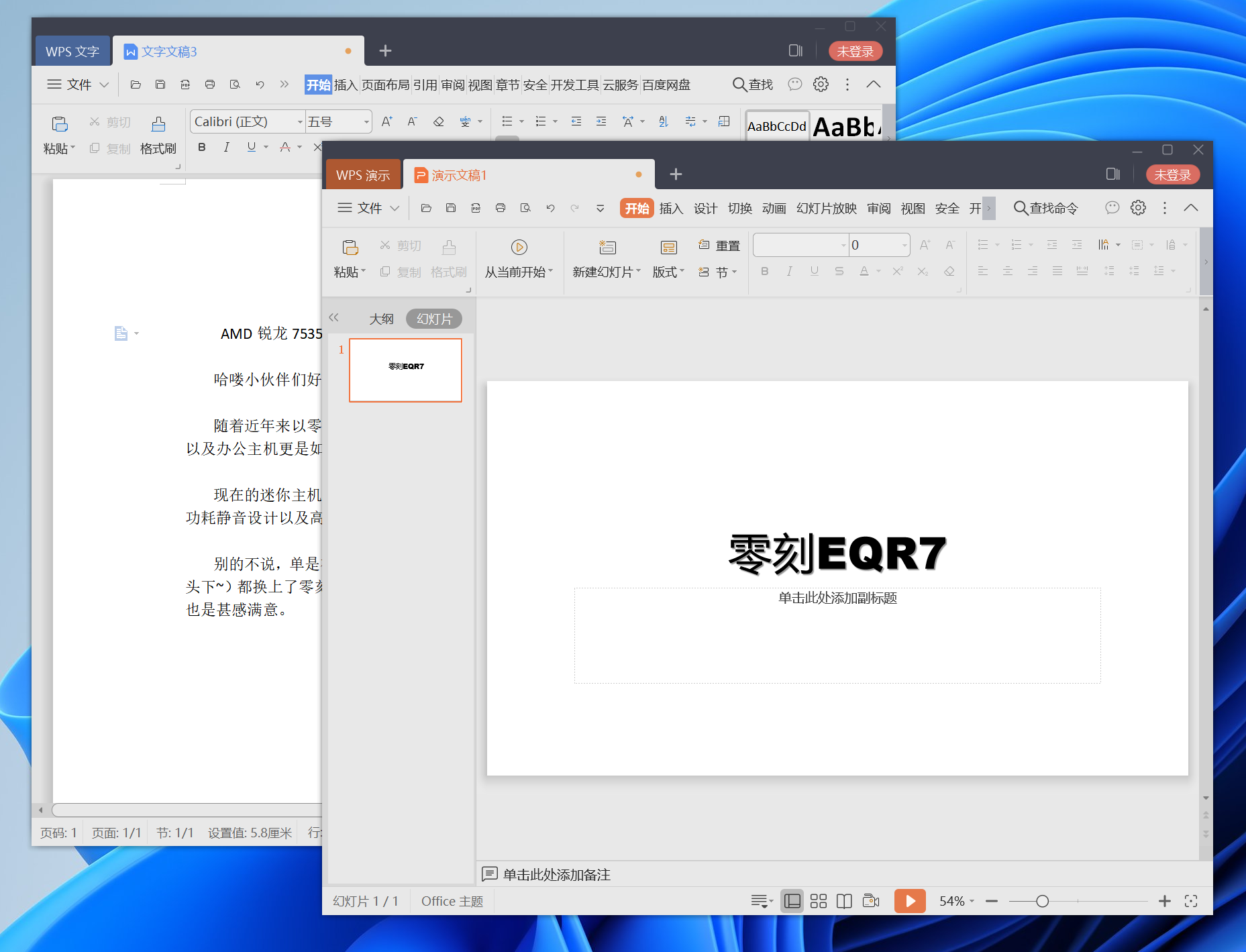The image size is (1246, 952).
Task: Open the 页面布局 tab in Writer
Action: click(385, 85)
